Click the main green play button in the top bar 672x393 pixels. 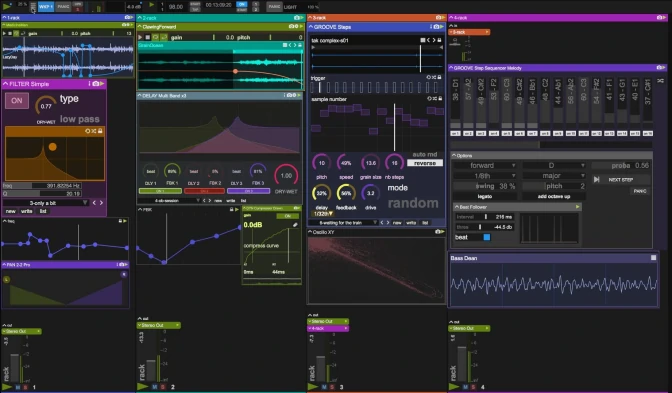pyautogui.click(x=7, y=6)
